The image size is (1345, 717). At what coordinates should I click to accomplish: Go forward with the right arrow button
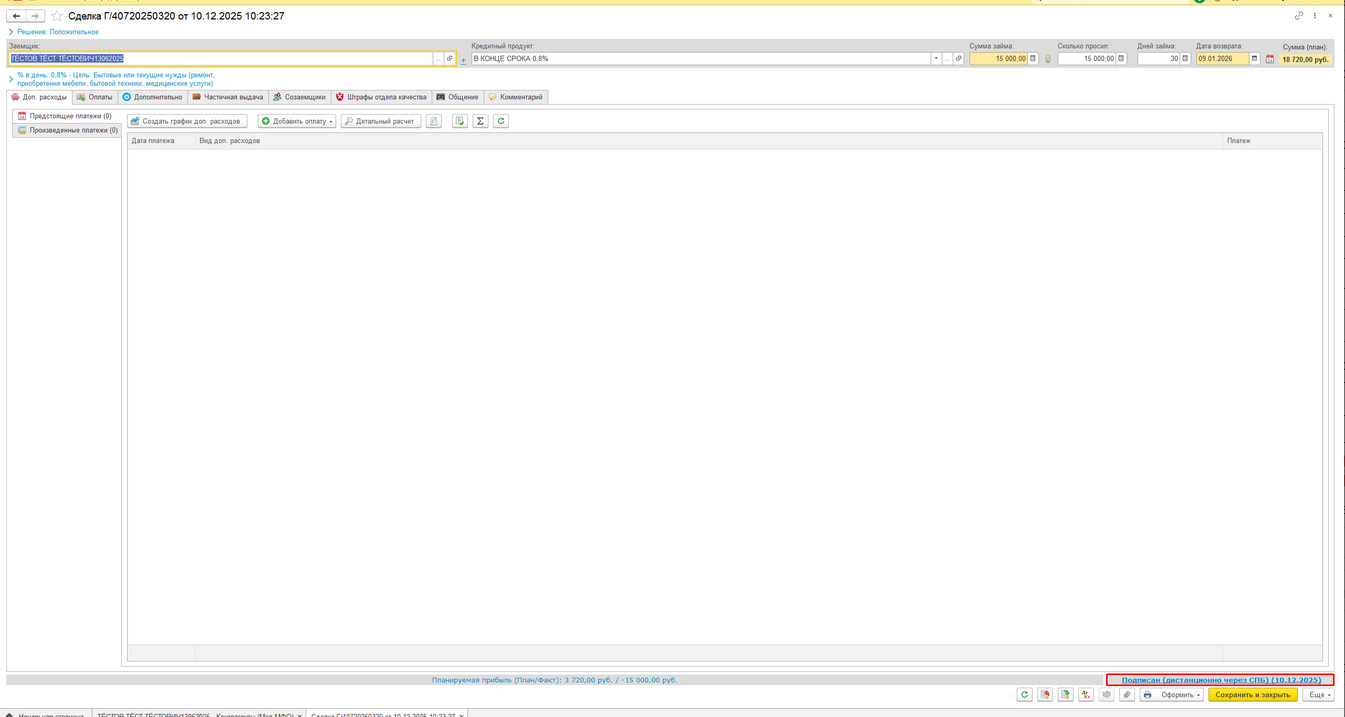[35, 16]
